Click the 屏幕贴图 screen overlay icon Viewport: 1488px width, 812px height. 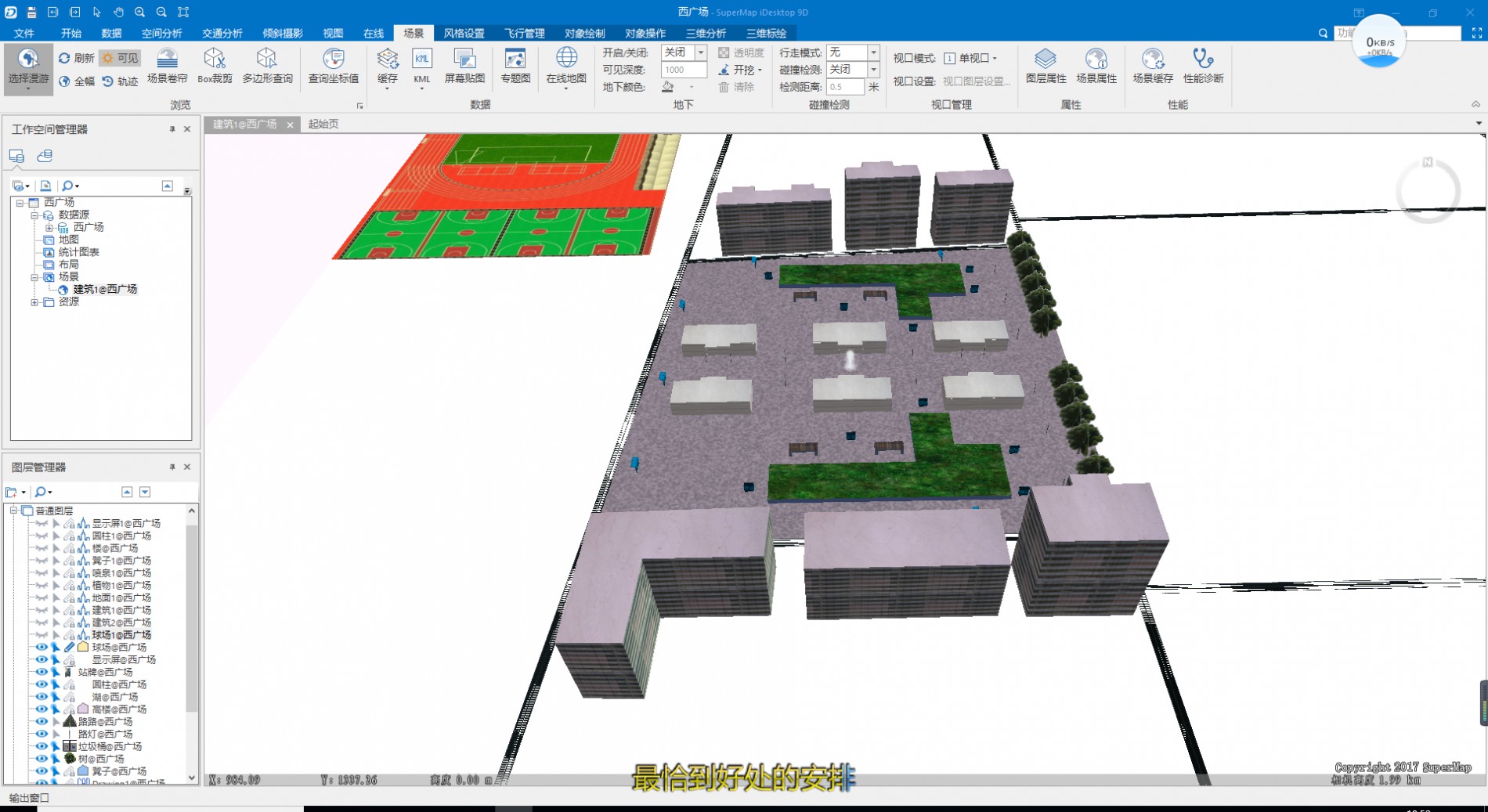pyautogui.click(x=464, y=60)
